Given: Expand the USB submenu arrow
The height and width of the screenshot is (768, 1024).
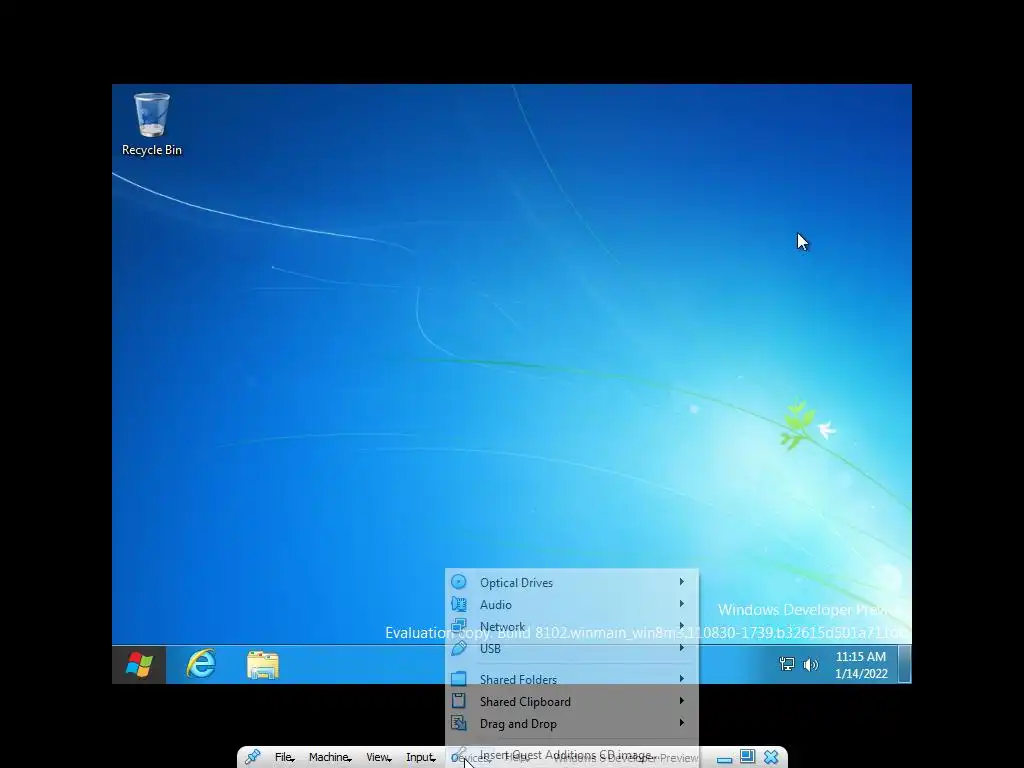Looking at the screenshot, I should point(682,648).
